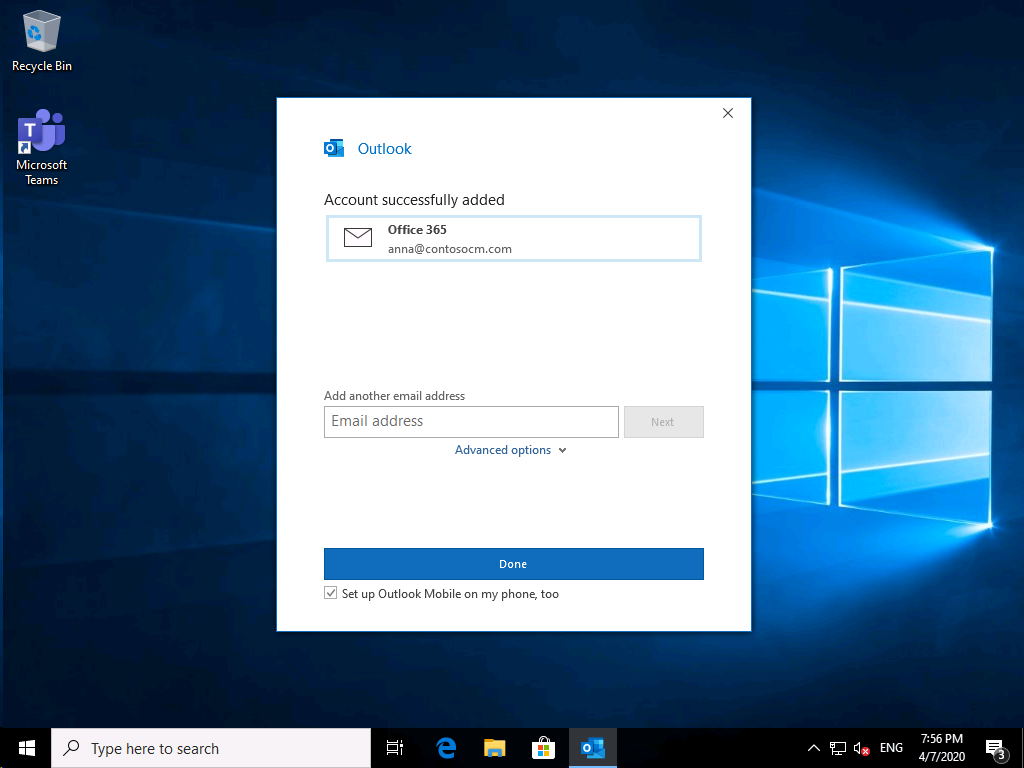Open Task View from the taskbar
The height and width of the screenshot is (768, 1024).
395,748
